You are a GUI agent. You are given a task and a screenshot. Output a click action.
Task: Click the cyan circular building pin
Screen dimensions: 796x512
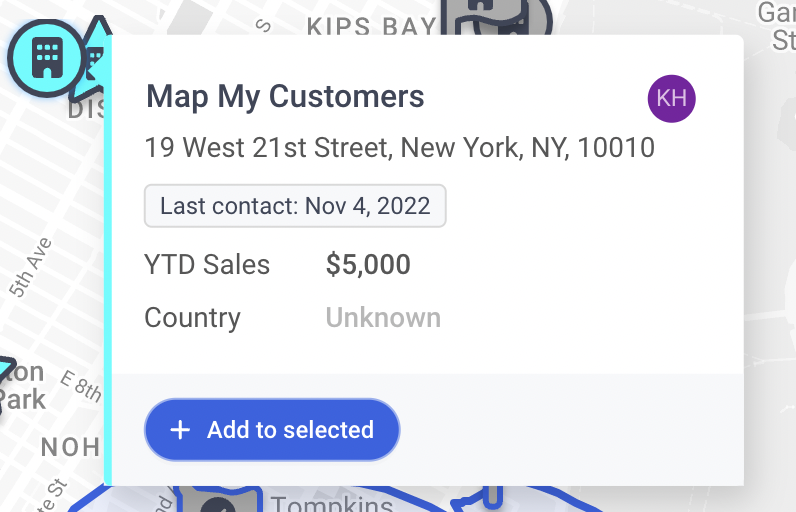(47, 58)
